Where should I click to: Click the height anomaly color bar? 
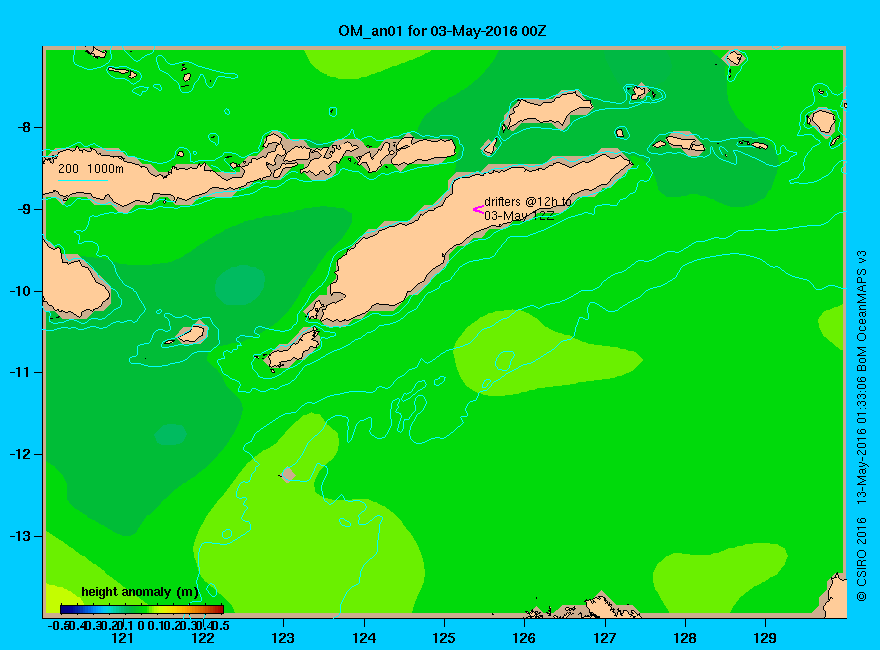click(142, 609)
